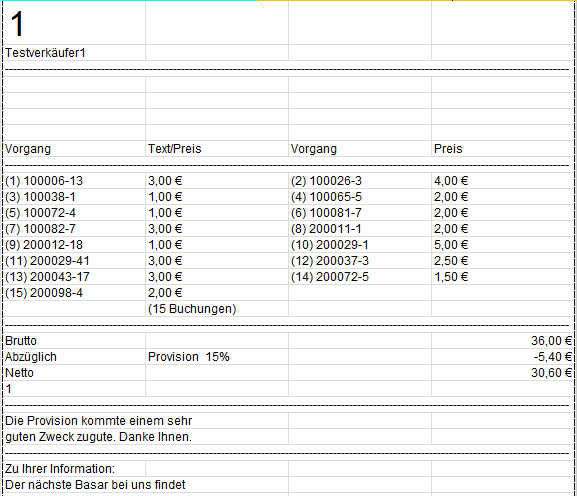The image size is (577, 496).
Task: Select the left Vorgang column header
Action: [x=74, y=149]
